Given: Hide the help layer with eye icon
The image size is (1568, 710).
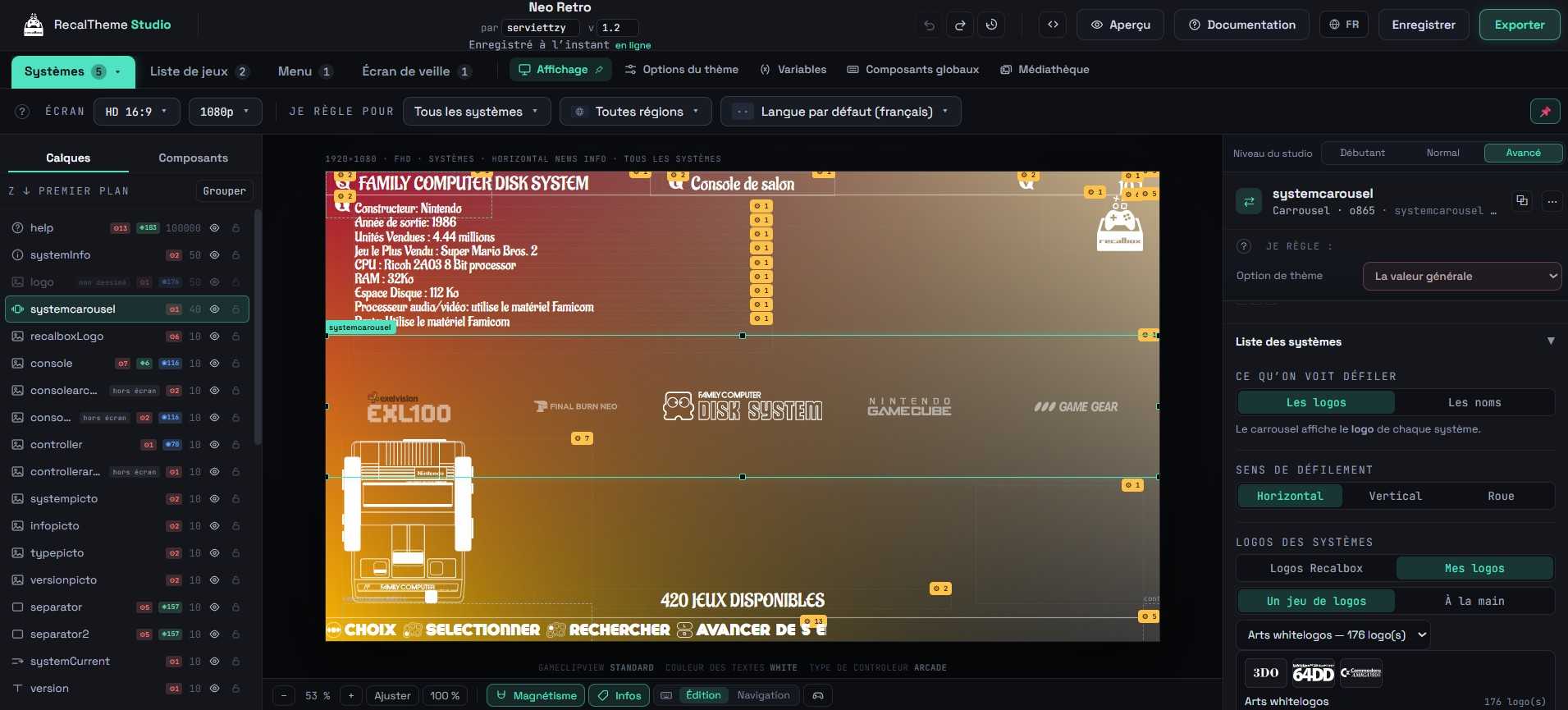Looking at the screenshot, I should point(214,228).
